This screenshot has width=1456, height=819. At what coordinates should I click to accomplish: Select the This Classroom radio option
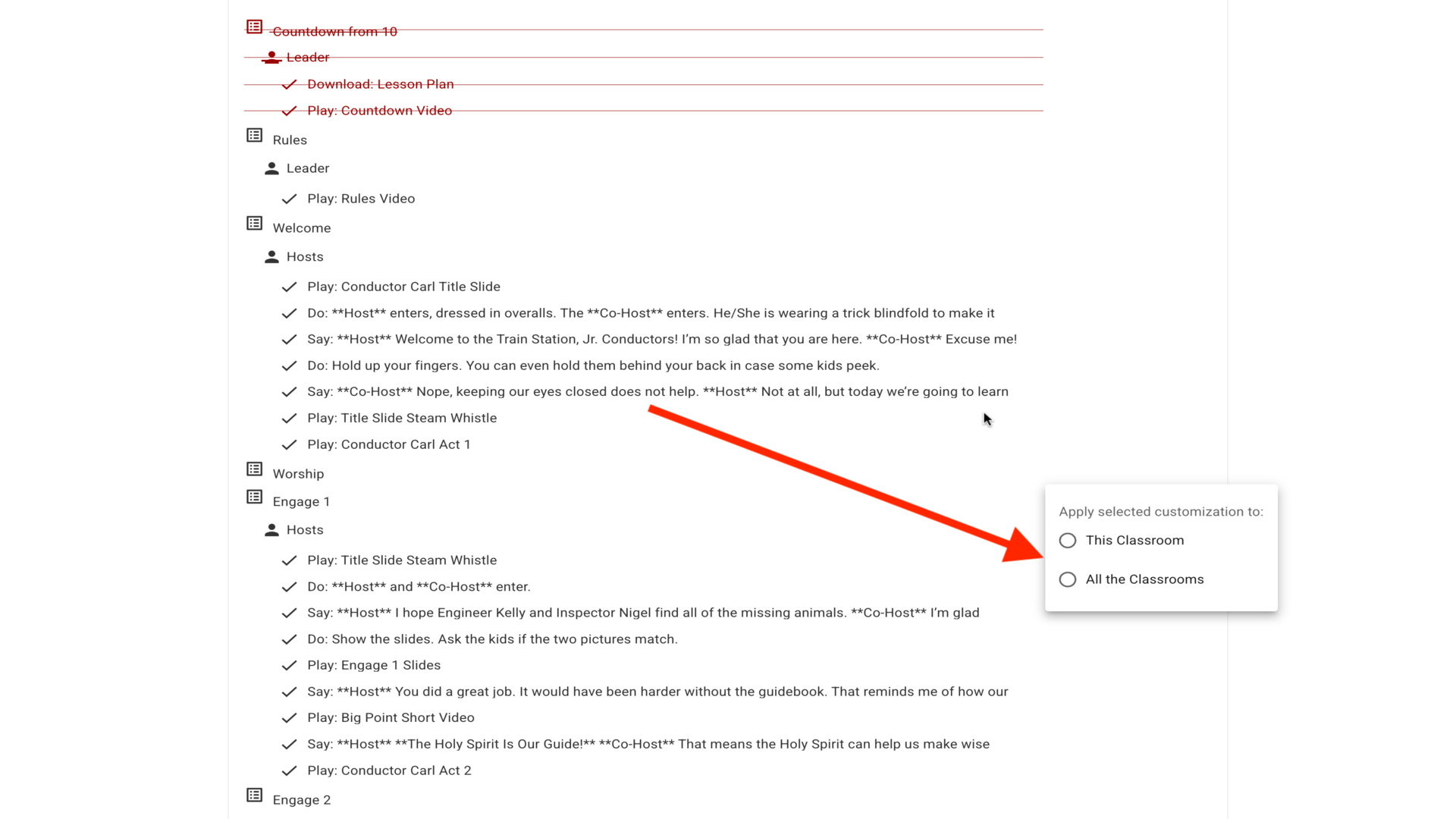(x=1068, y=541)
